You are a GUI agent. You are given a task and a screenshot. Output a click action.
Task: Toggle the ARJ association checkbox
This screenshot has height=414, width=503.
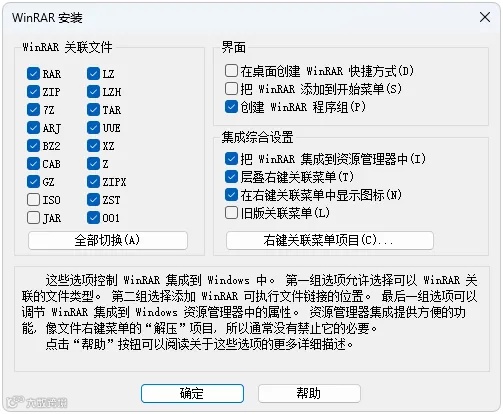(x=33, y=128)
